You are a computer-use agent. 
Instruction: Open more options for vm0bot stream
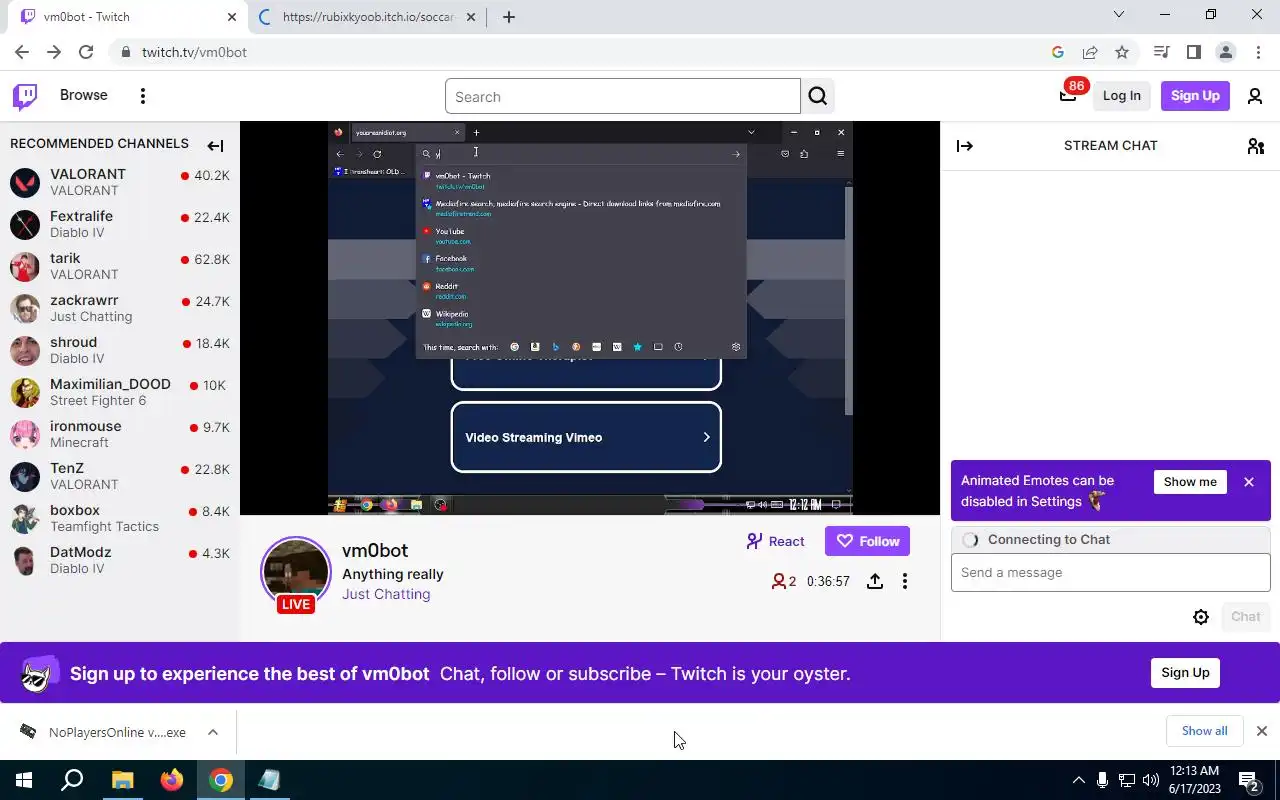905,581
